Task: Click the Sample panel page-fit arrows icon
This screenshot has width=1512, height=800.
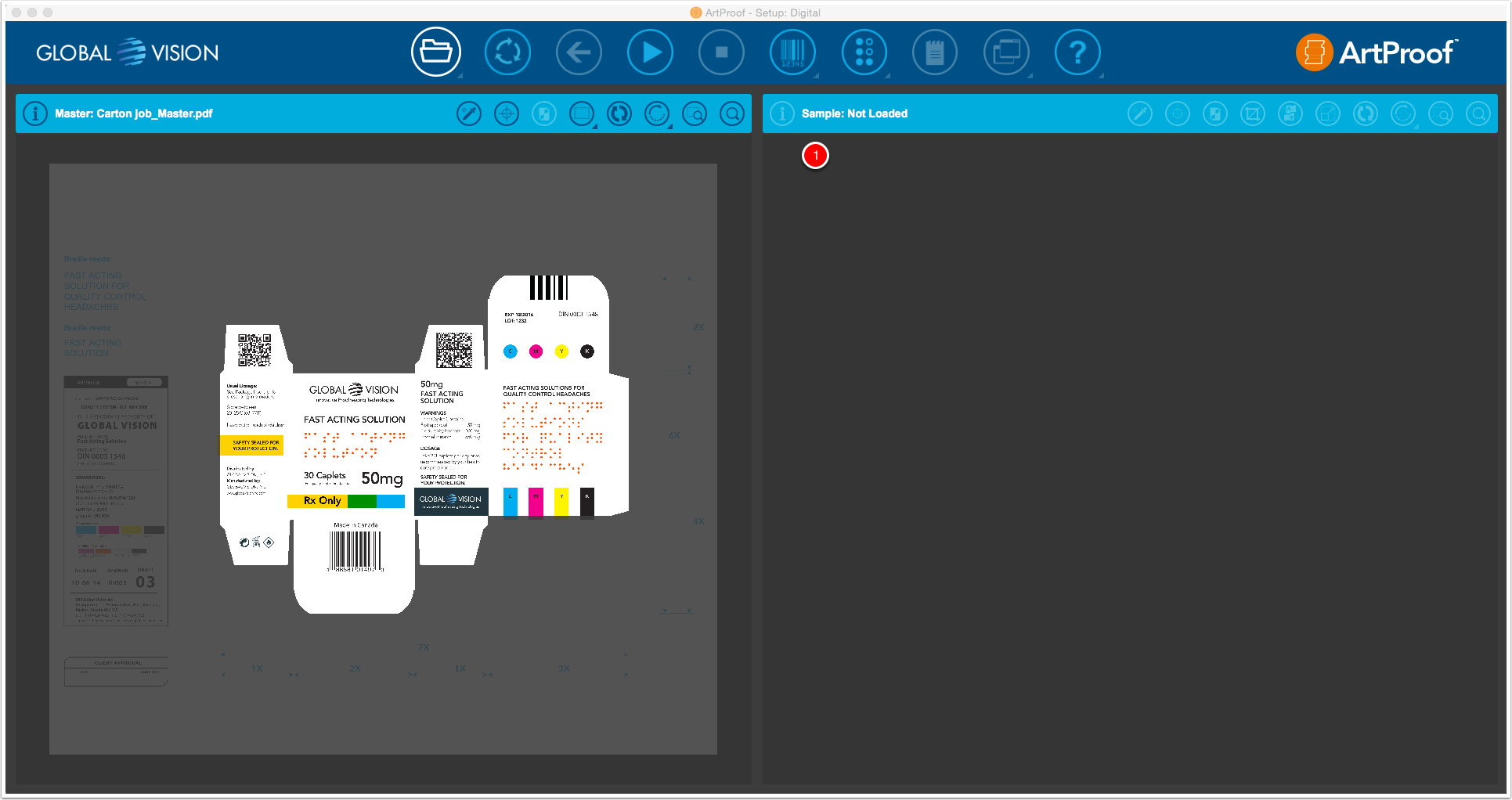Action: 1215,114
